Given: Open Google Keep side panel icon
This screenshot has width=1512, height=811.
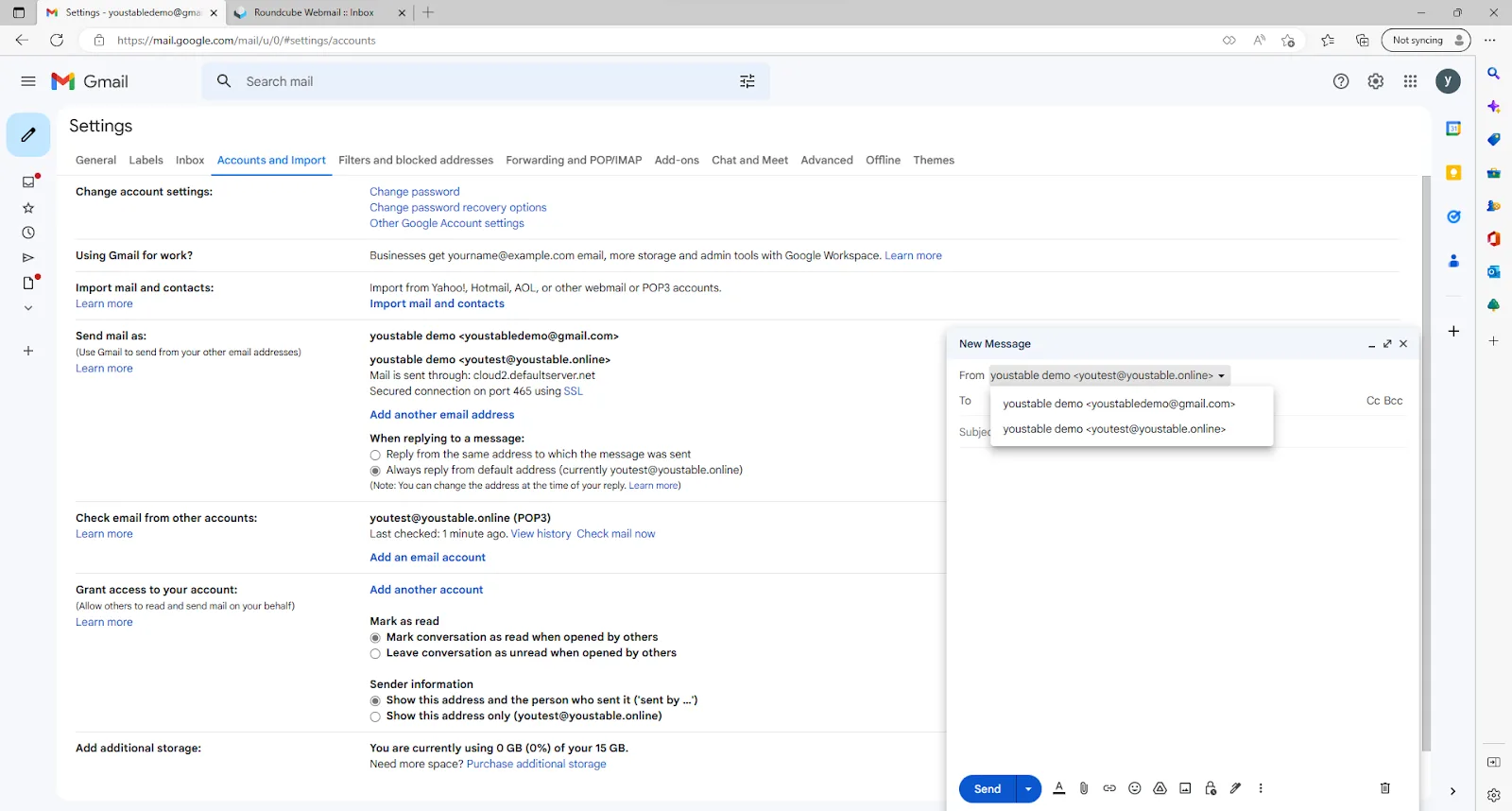Looking at the screenshot, I should coord(1453,173).
